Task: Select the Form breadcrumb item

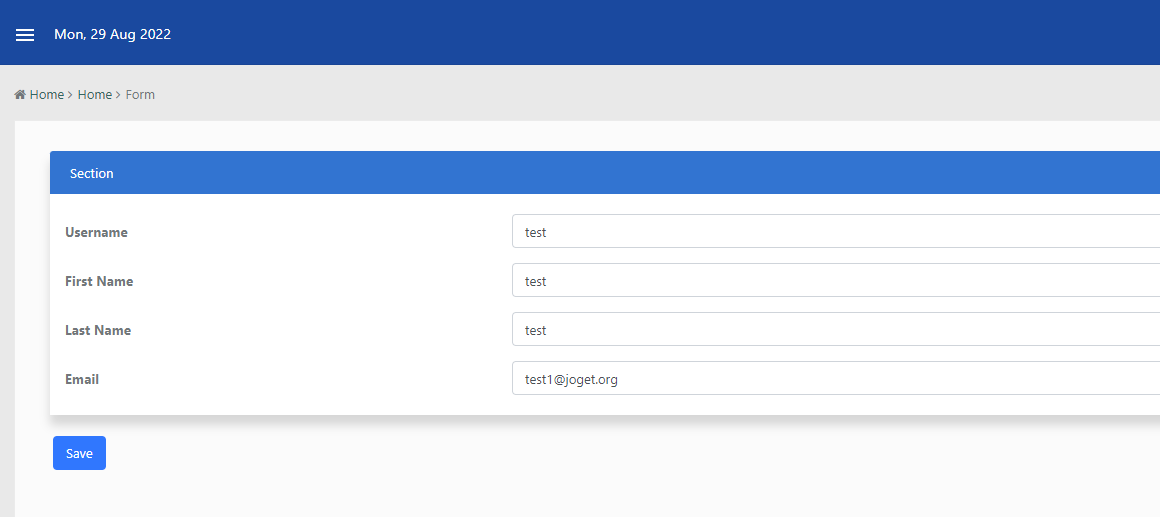Action: pyautogui.click(x=140, y=95)
